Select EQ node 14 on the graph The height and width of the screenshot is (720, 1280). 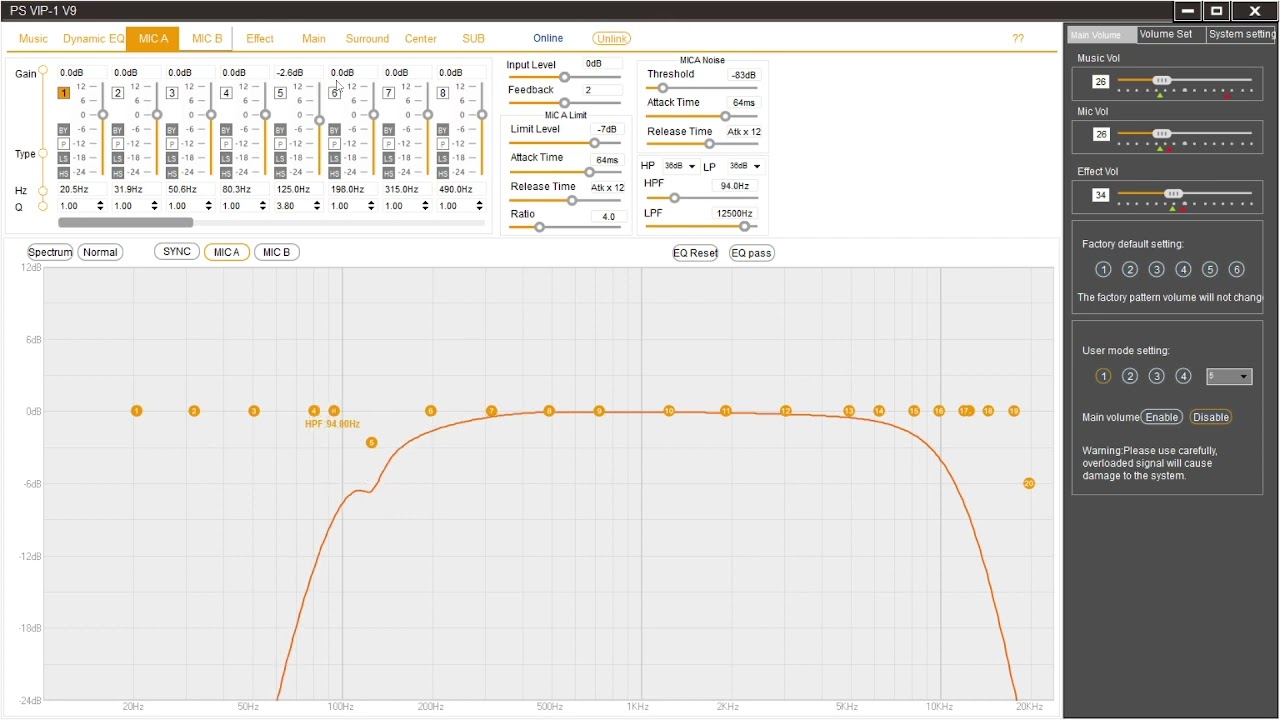click(879, 411)
